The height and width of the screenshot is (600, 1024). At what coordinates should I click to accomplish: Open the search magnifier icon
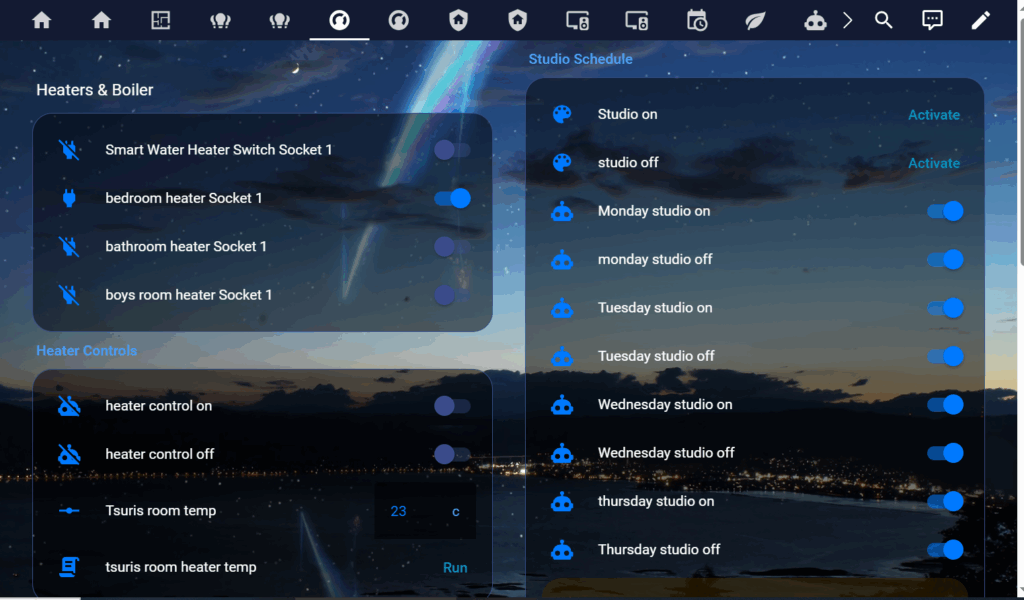pyautogui.click(x=884, y=20)
